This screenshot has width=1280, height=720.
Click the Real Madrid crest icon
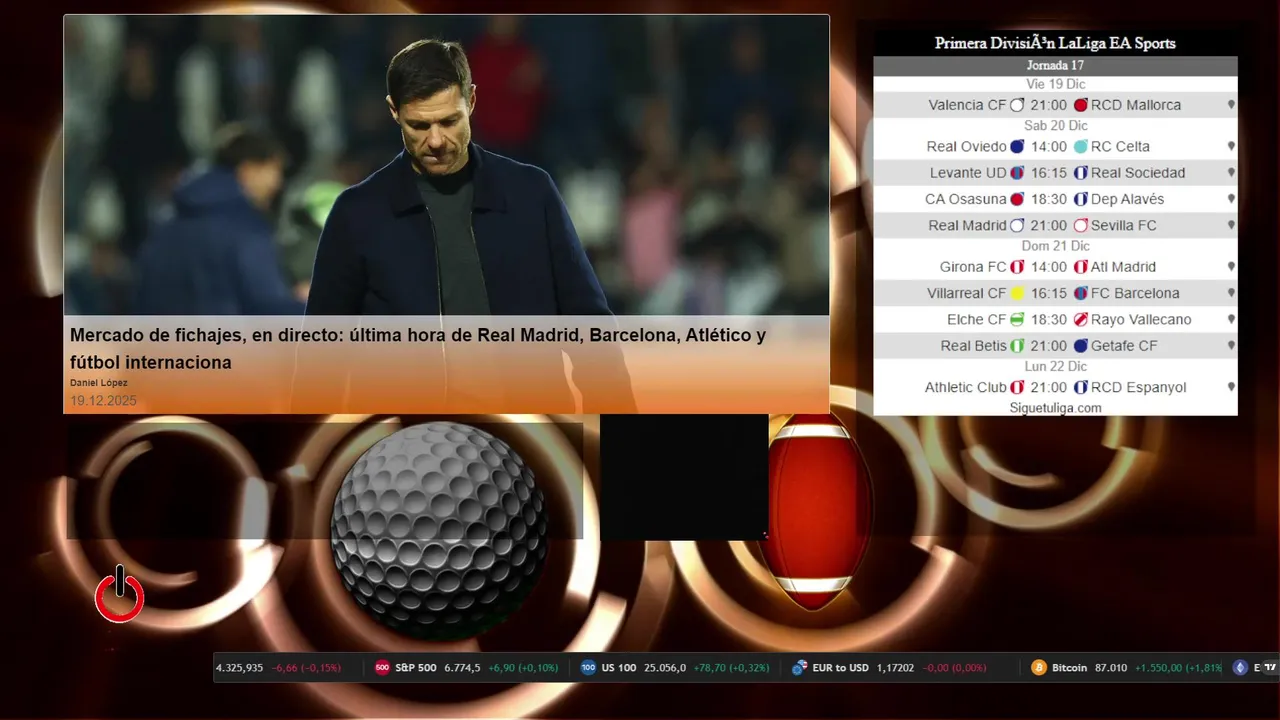coord(1017,226)
